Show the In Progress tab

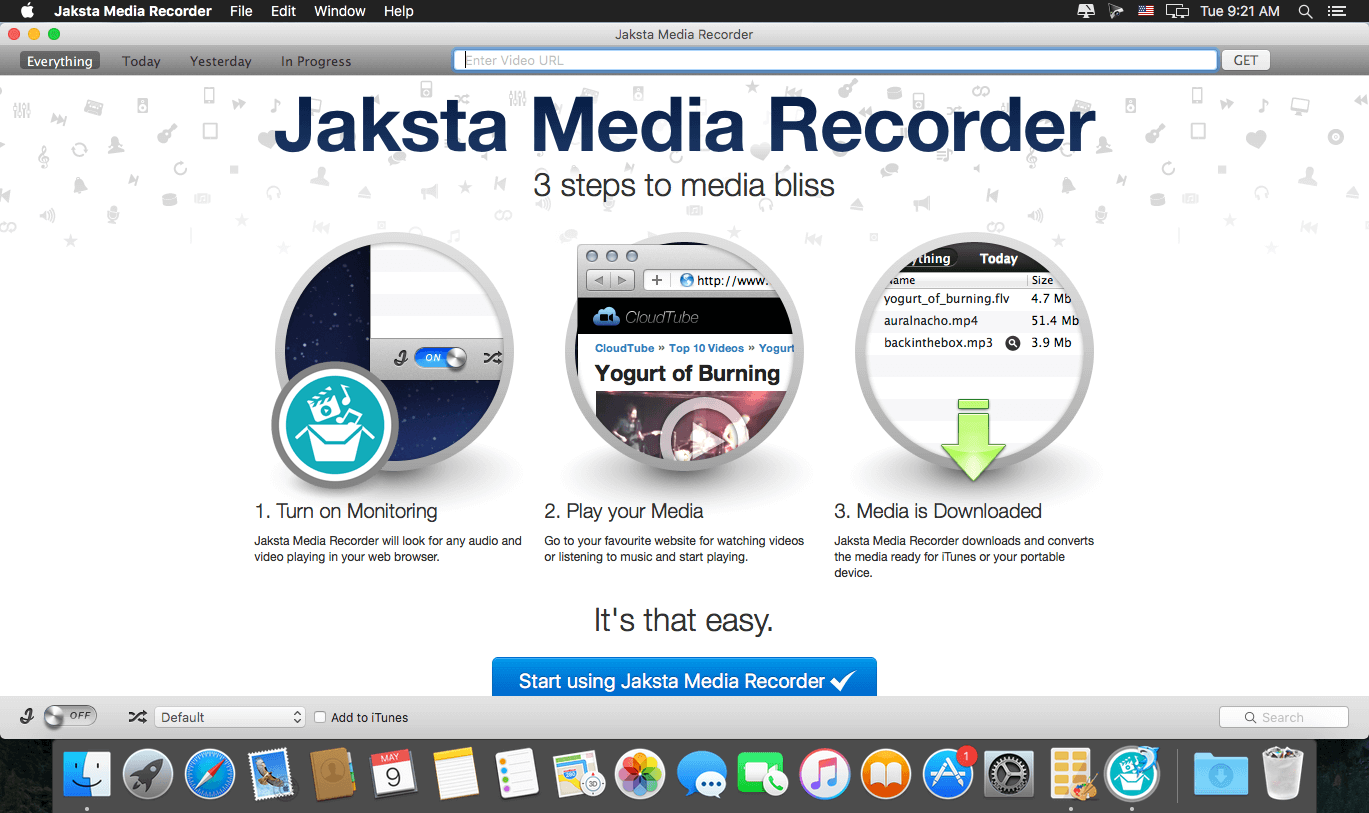pos(316,61)
